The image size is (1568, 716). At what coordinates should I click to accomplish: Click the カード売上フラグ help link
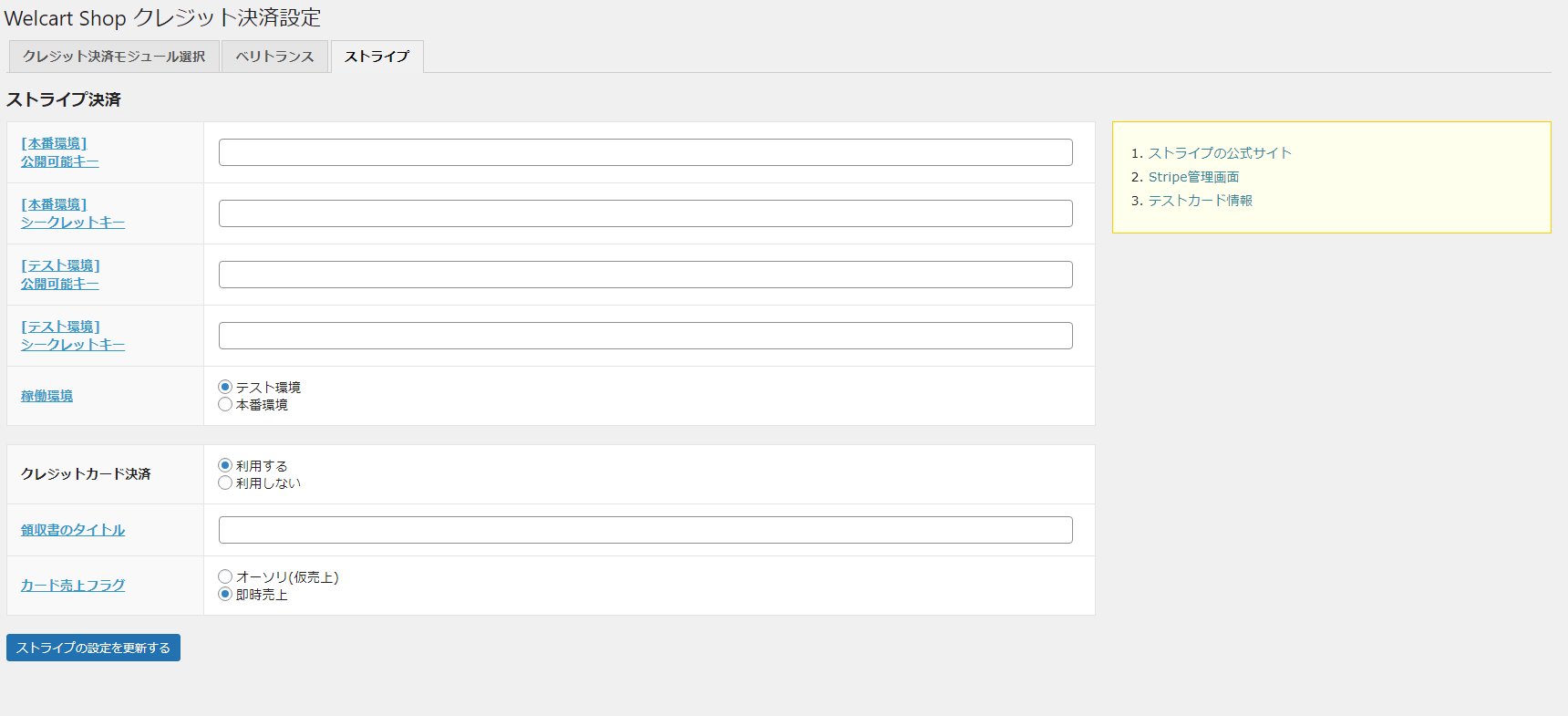tap(73, 586)
